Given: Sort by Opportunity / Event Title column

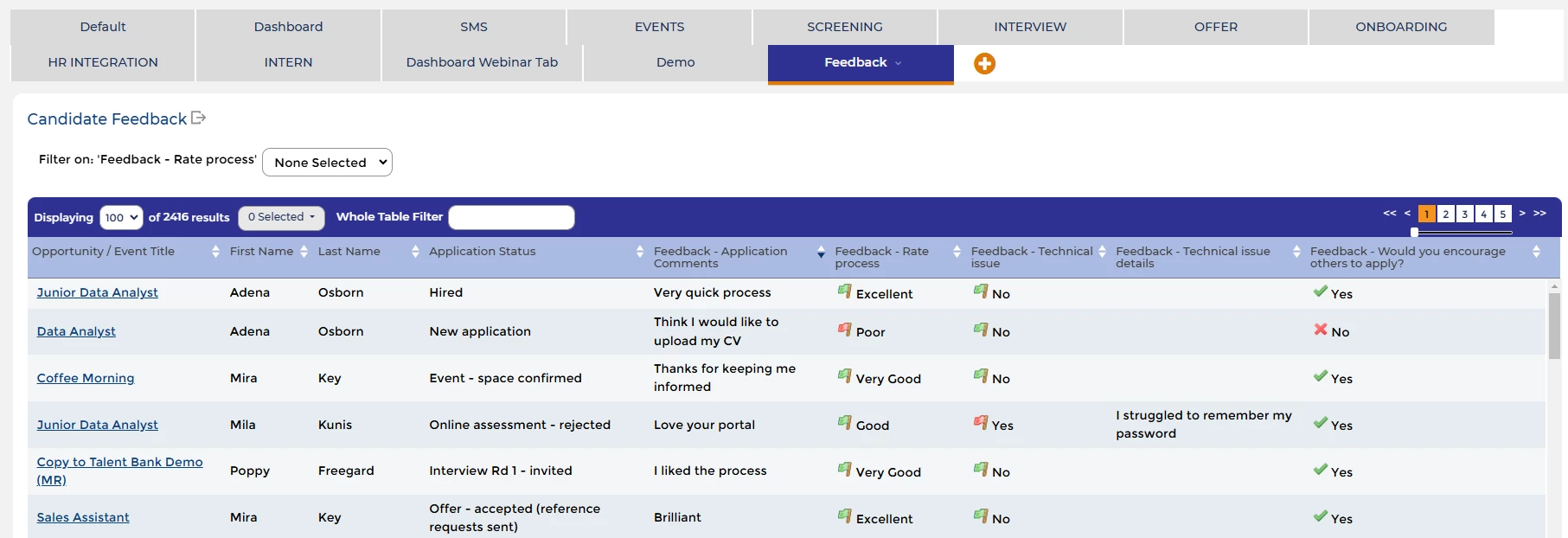Looking at the screenshot, I should coord(215,252).
